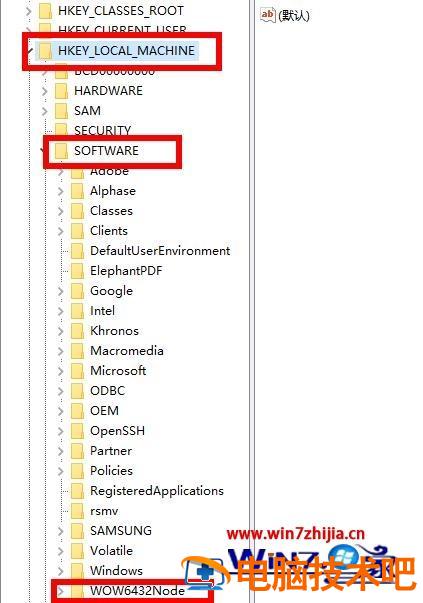Viewport: 423px width, 603px height.
Task: Expand the Policies subkey
Action: 60,471
